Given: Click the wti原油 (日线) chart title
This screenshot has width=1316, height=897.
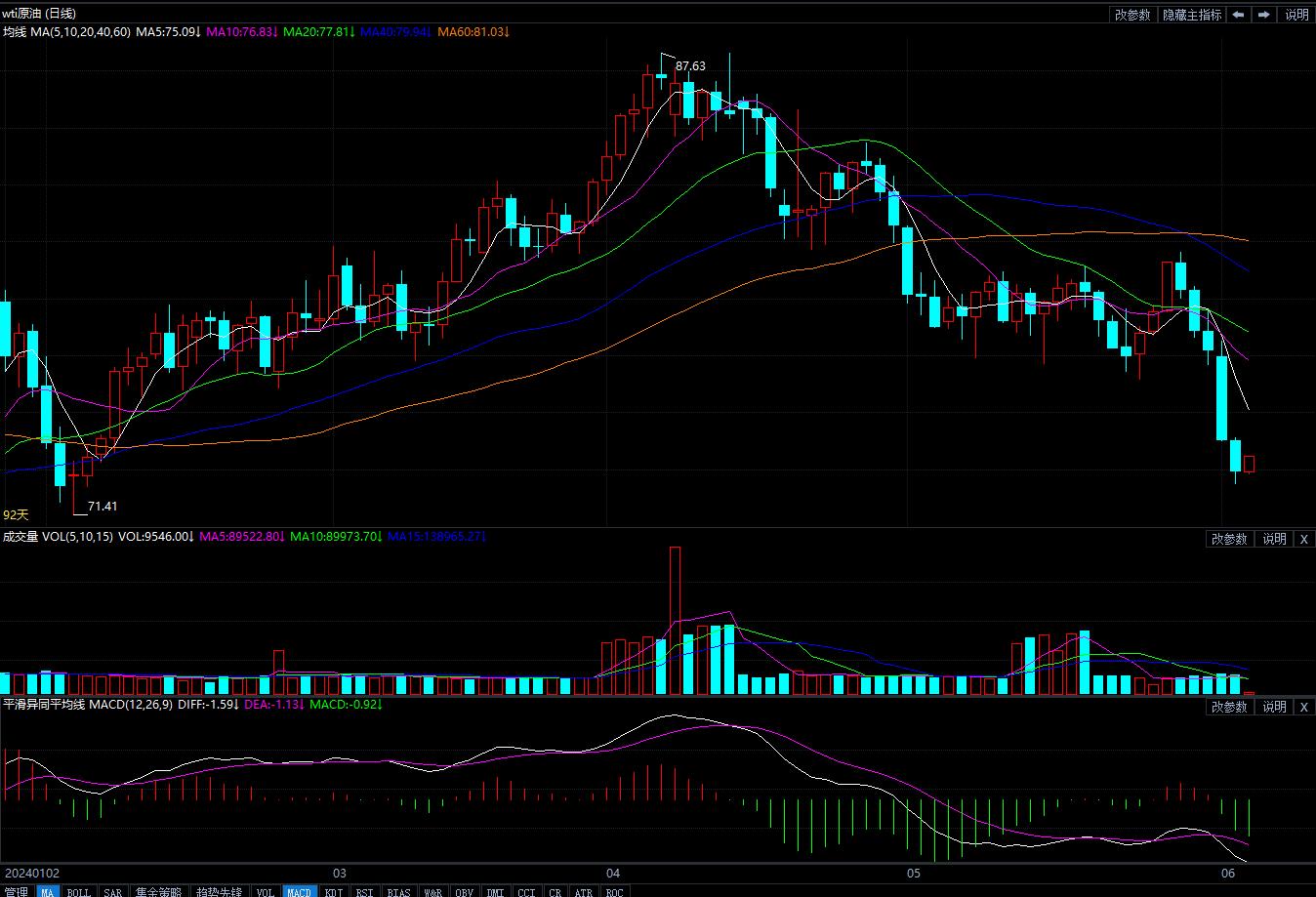Looking at the screenshot, I should 39,14.
